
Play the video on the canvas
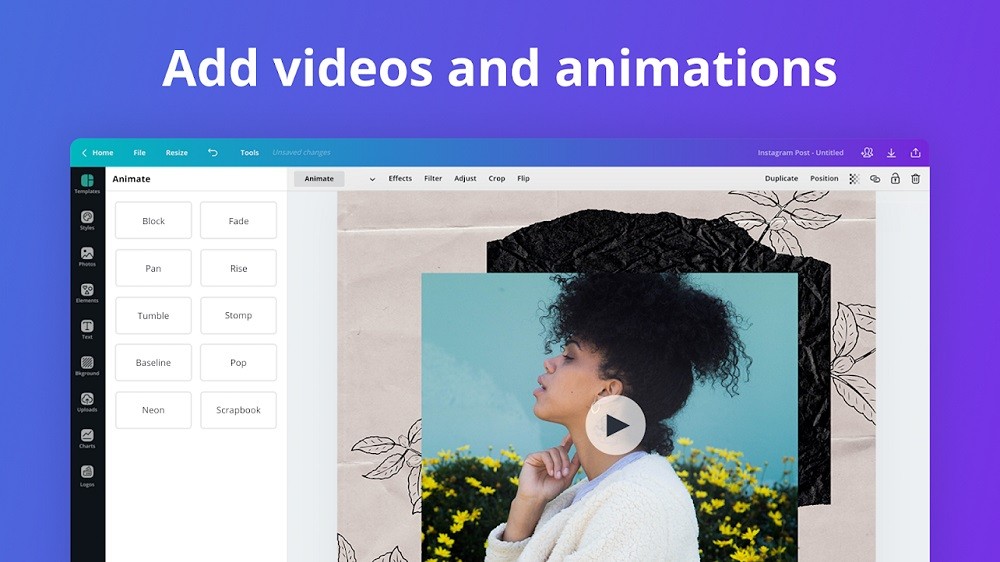click(x=615, y=425)
